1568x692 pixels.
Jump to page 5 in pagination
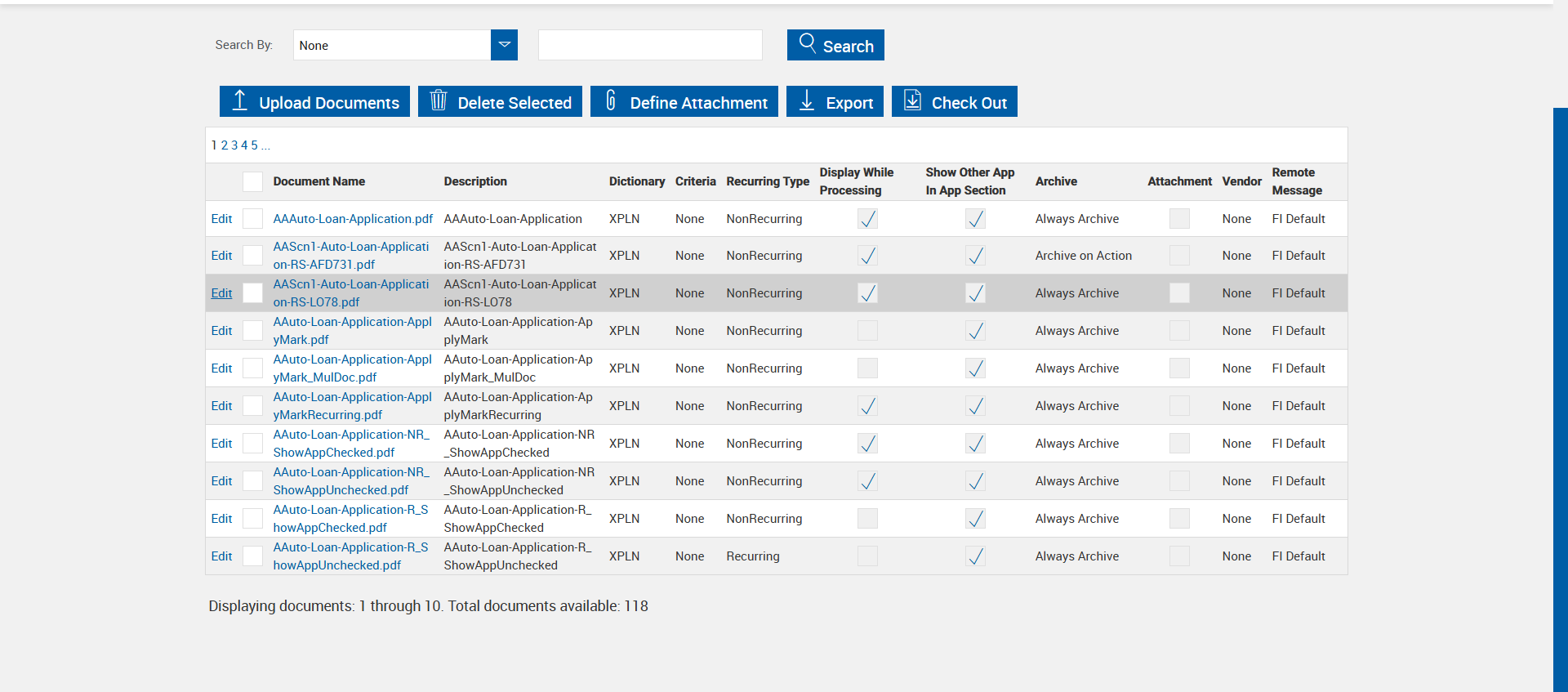coord(254,145)
